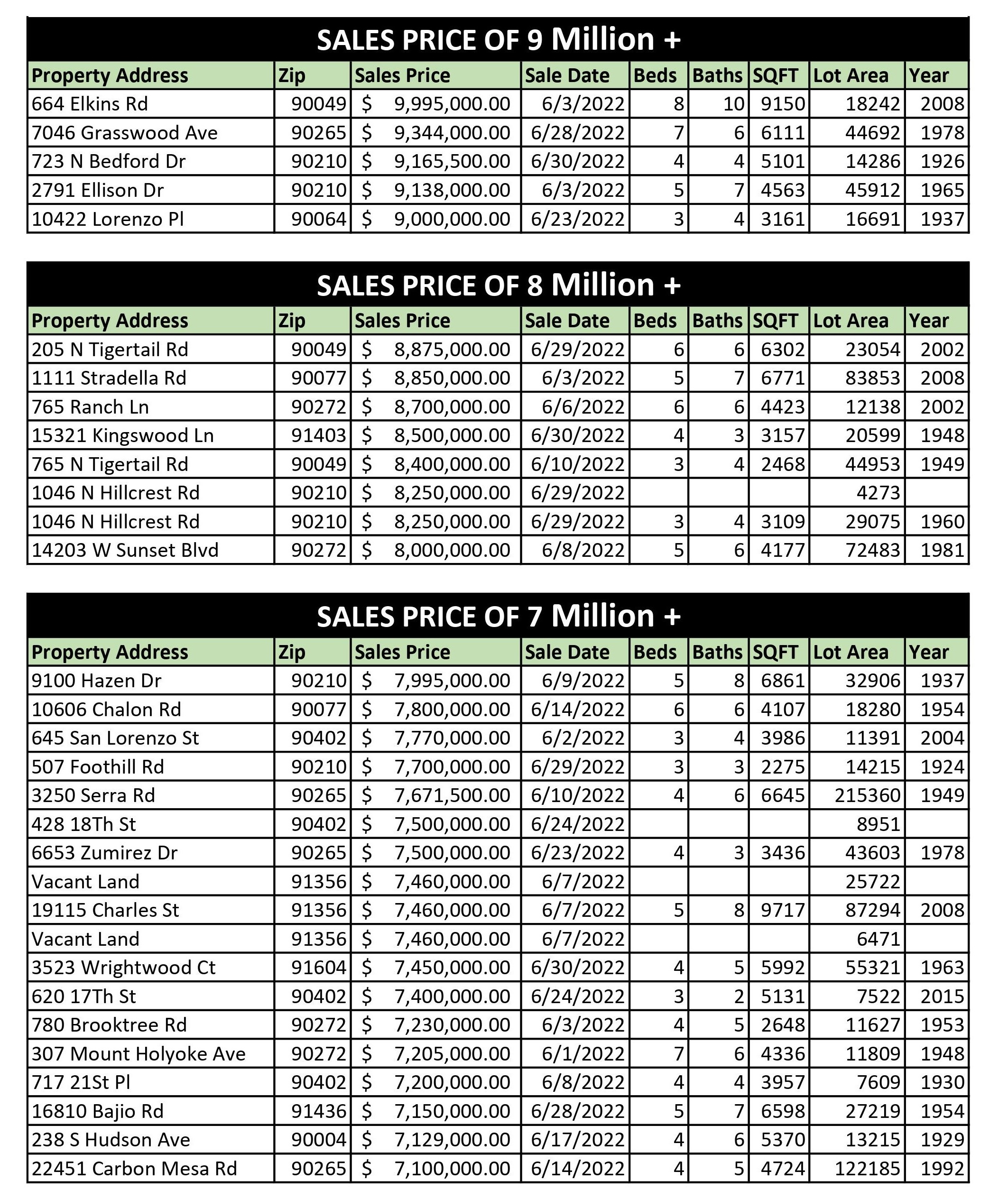Viewport: 1008px width, 1190px height.
Task: Select the 19115 Charles St address cell
Action: pos(105,910)
